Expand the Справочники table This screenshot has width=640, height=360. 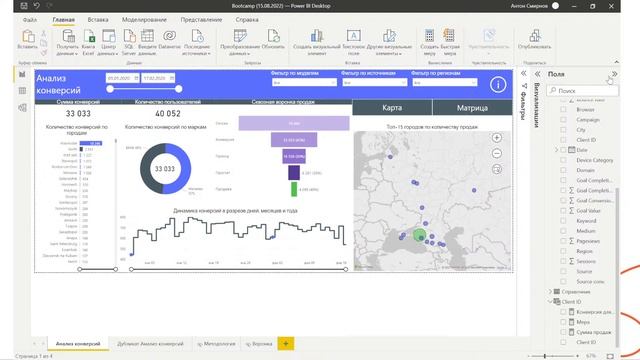550,291
